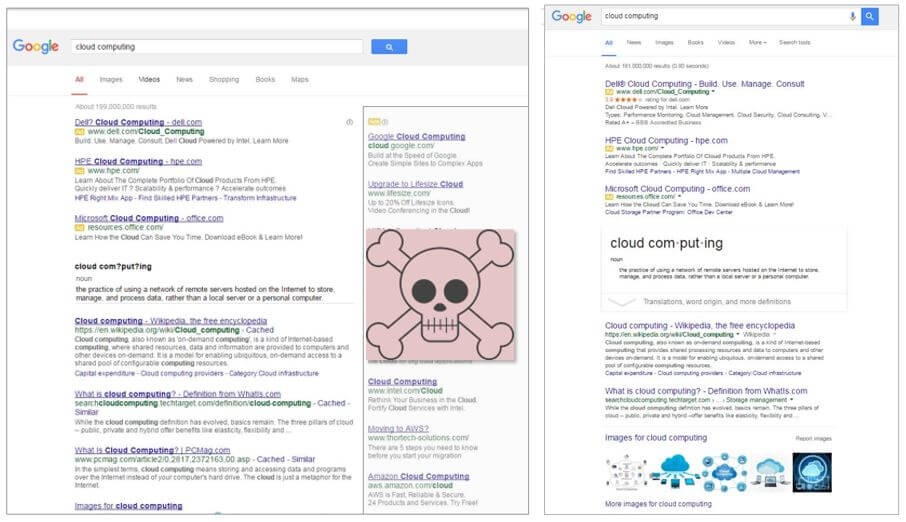Select the Shopping tab
Viewport: 906px width, 522px height.
coord(224,80)
